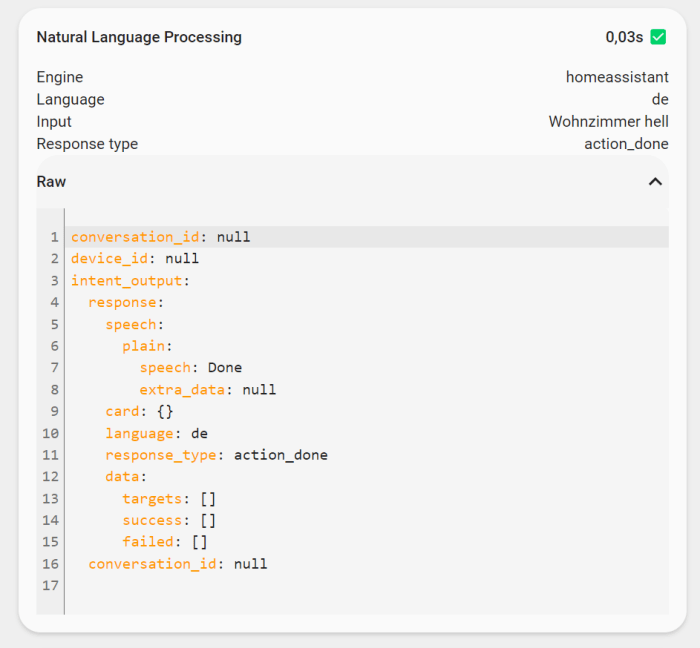Screen dimensions: 700x648
Task: Click the language: de code line
Action: click(156, 433)
